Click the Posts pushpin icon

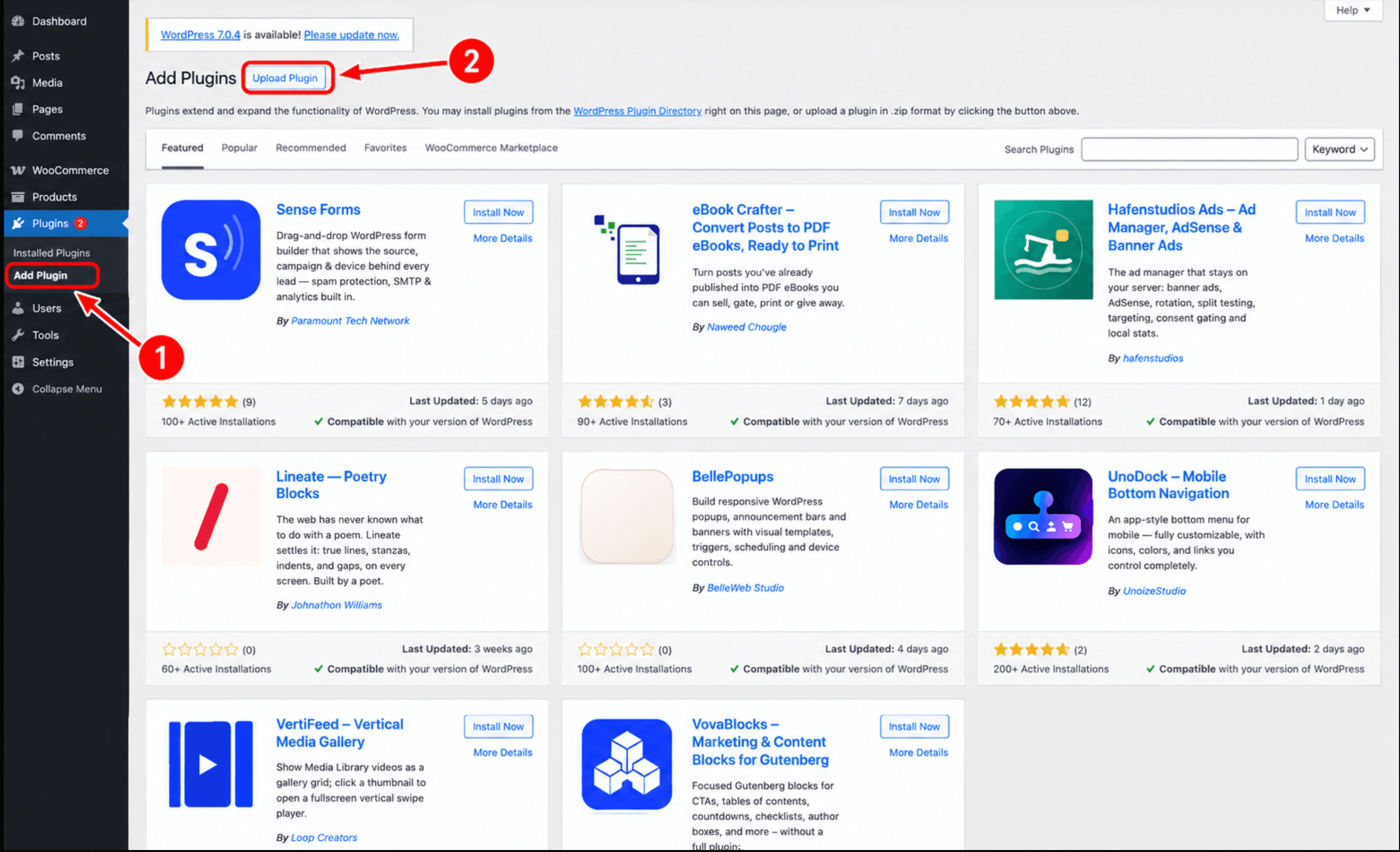coord(18,56)
